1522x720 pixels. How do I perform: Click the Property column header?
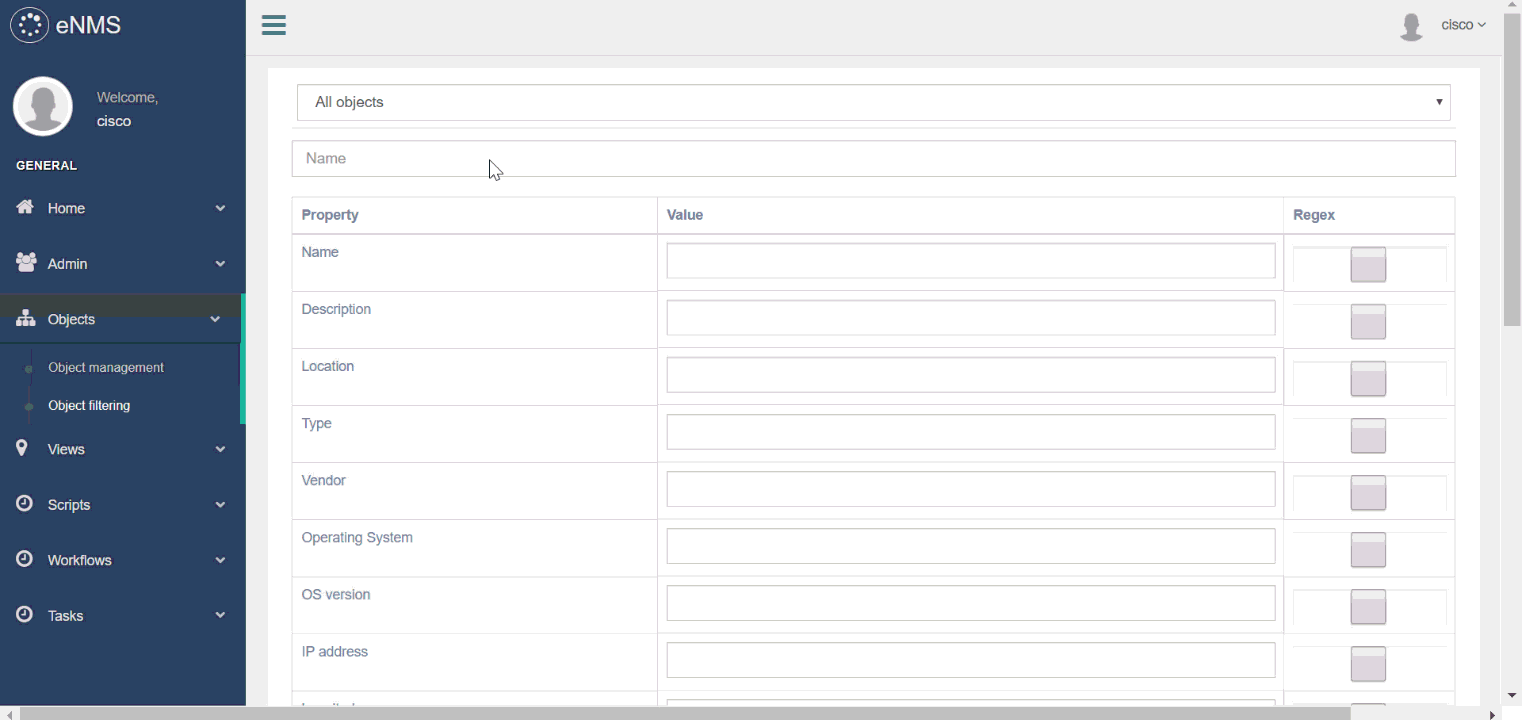pos(330,215)
